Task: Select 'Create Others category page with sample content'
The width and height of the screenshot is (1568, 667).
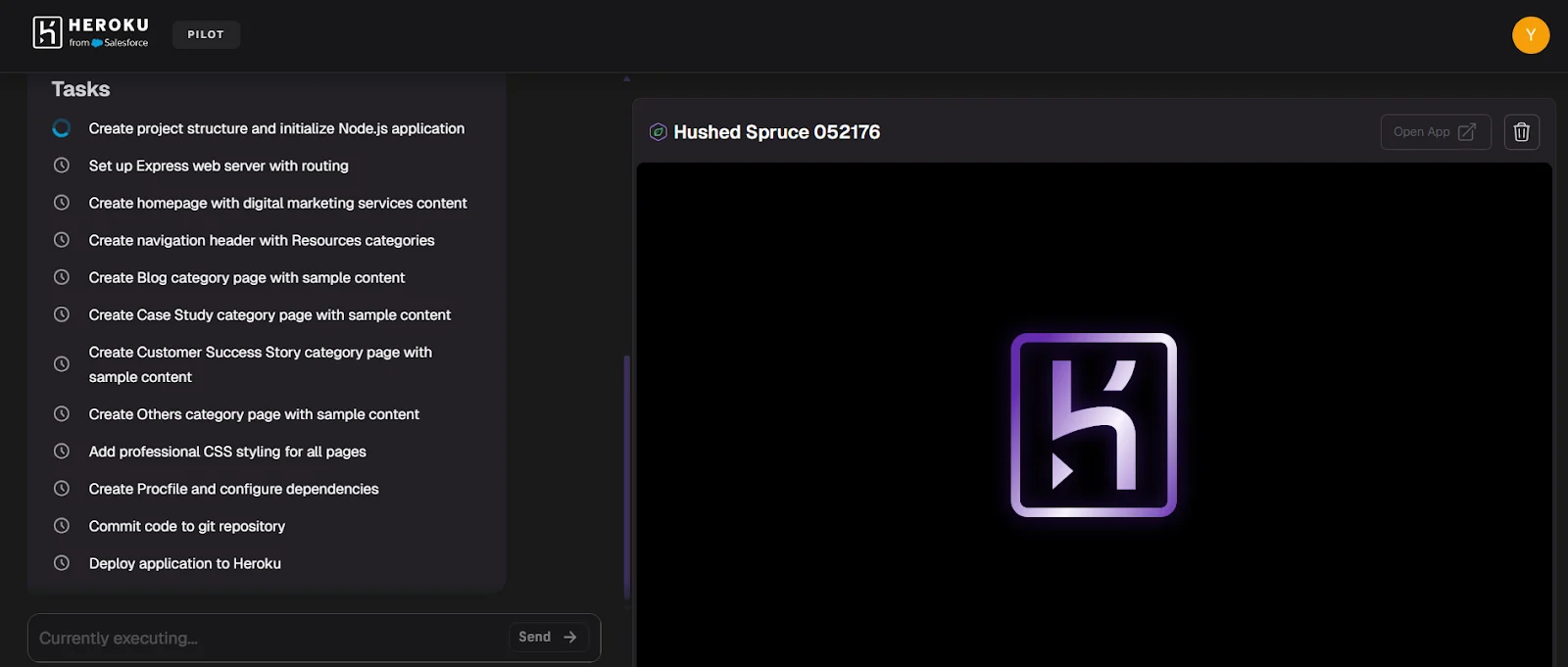Action: point(254,414)
